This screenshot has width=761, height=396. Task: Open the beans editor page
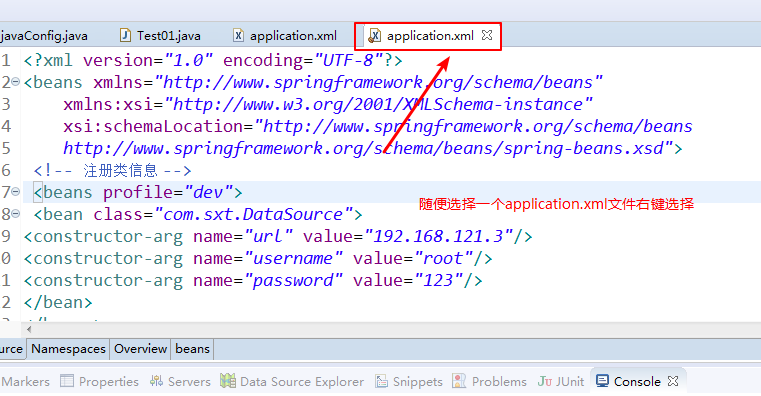pos(193,349)
